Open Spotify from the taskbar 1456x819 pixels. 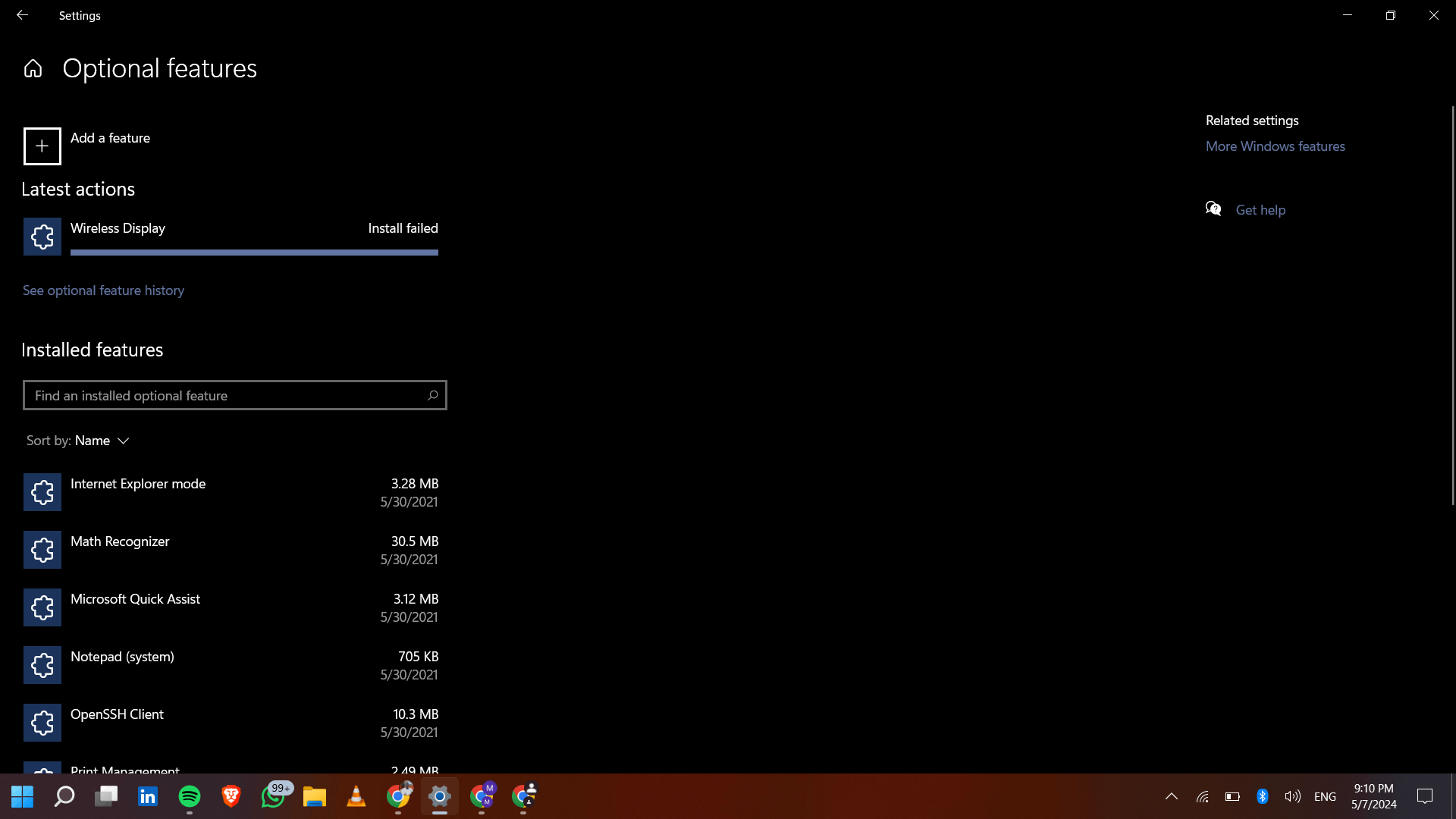click(190, 796)
